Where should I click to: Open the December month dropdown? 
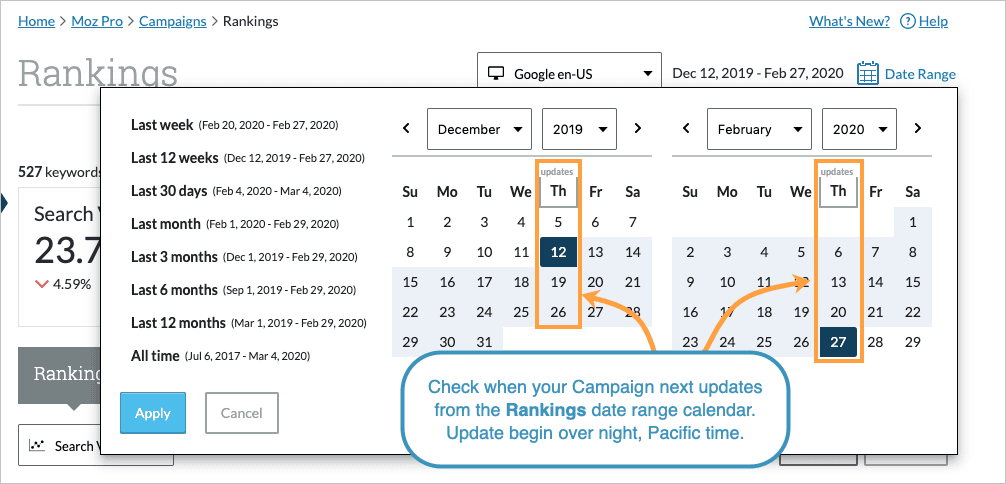[479, 129]
